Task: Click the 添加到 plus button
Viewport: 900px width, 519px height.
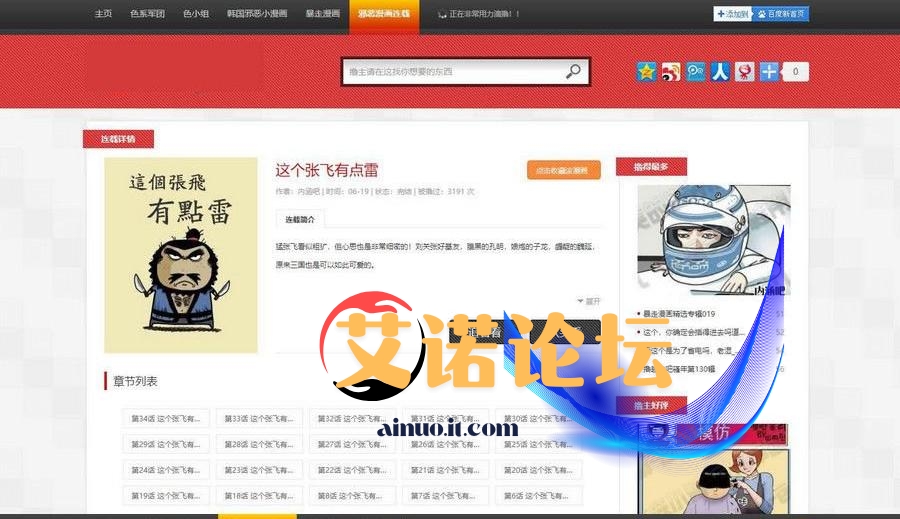Action: click(732, 14)
